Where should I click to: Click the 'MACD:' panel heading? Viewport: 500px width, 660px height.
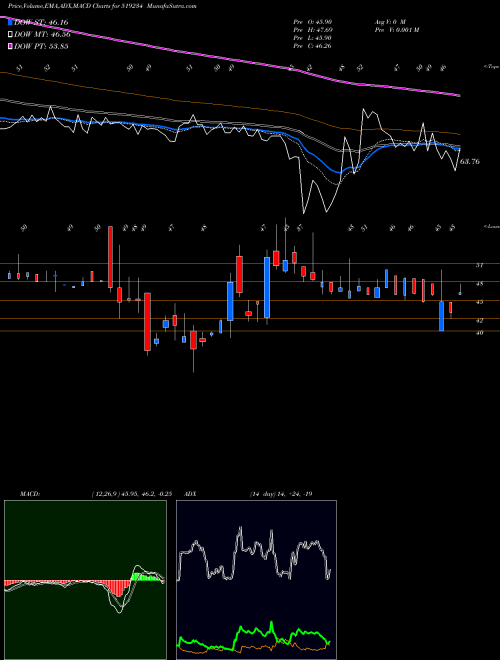[x=29, y=494]
